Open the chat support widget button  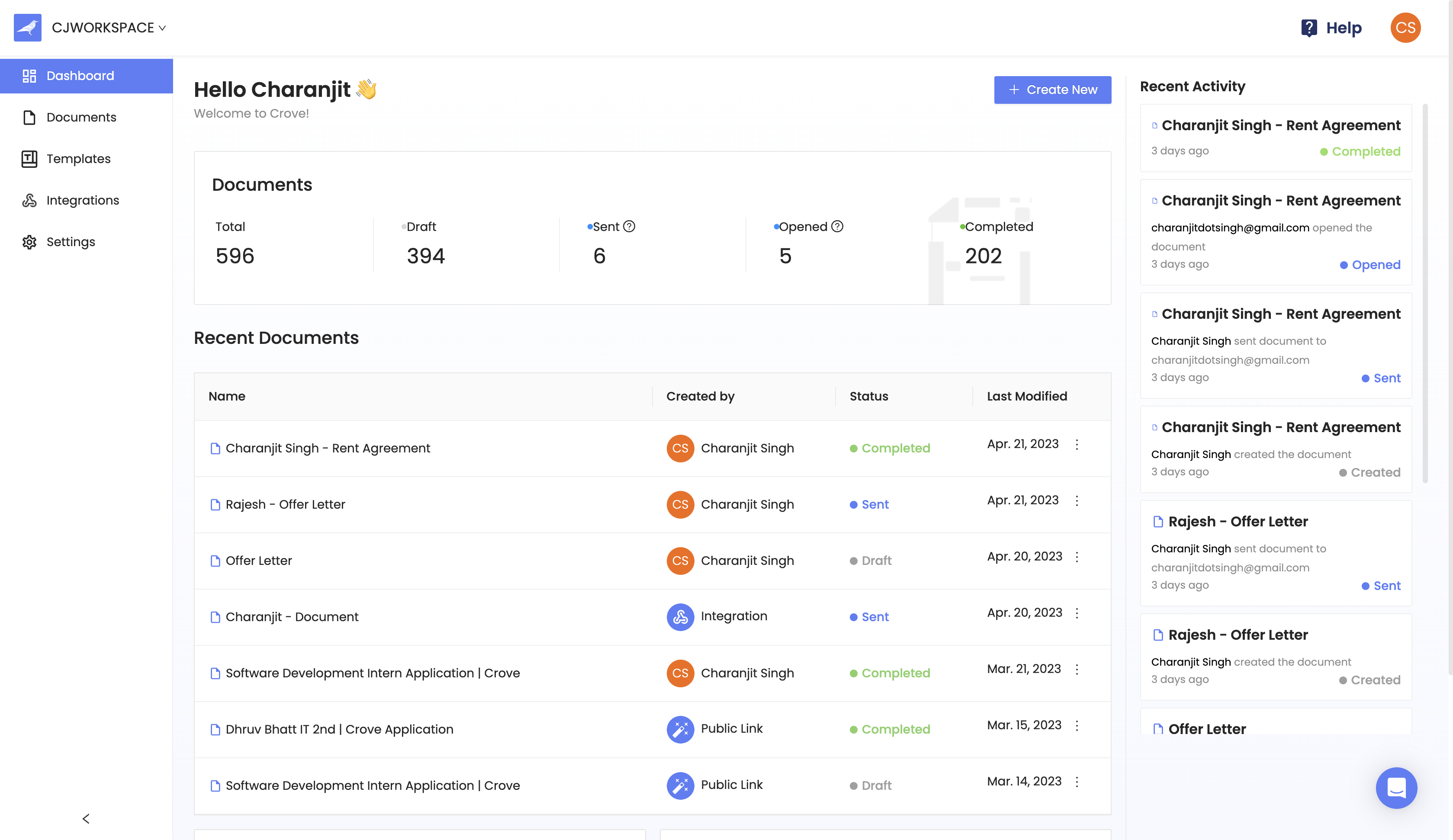click(x=1396, y=788)
